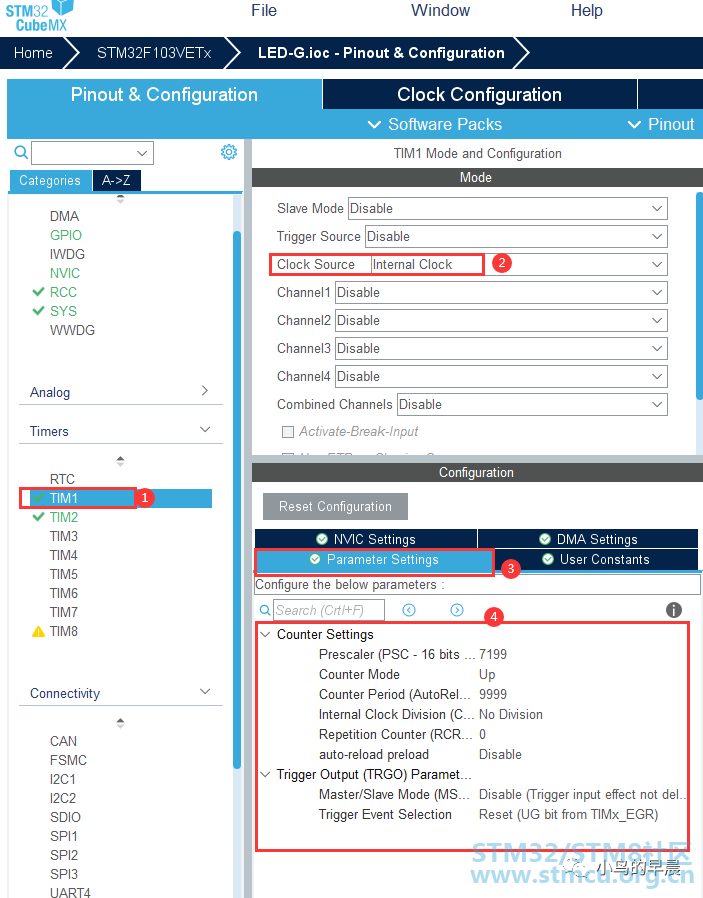Open the DMA Settings tab
Screen dimensions: 703x898
click(x=589, y=539)
